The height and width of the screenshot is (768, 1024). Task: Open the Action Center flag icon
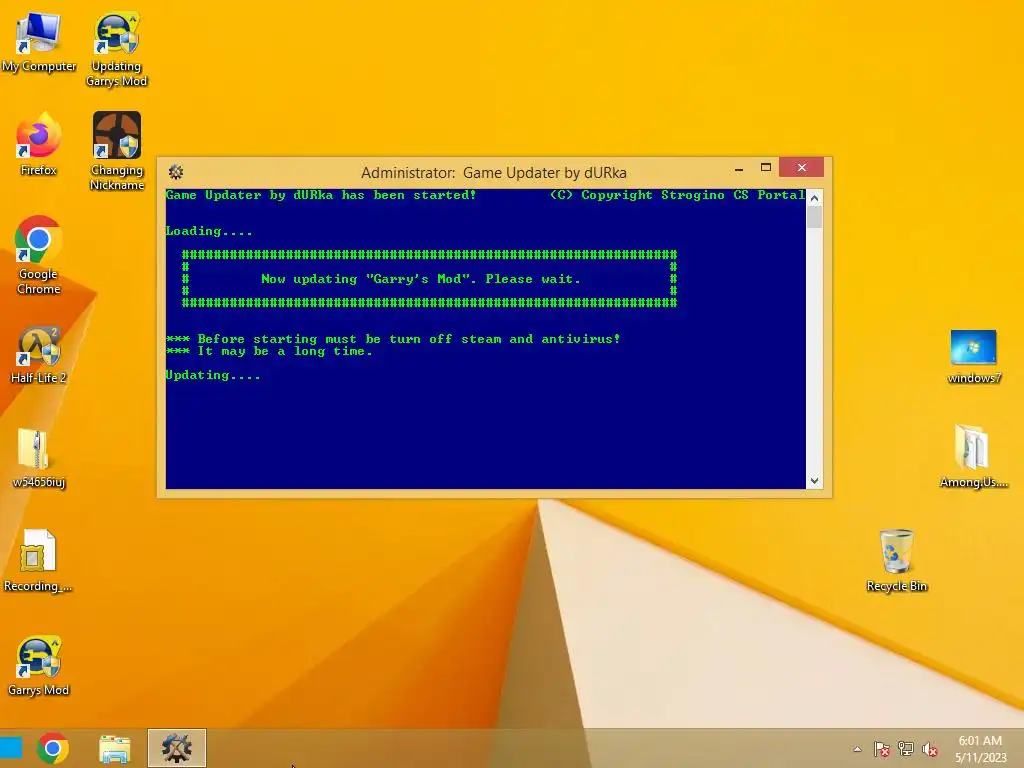[x=882, y=749]
